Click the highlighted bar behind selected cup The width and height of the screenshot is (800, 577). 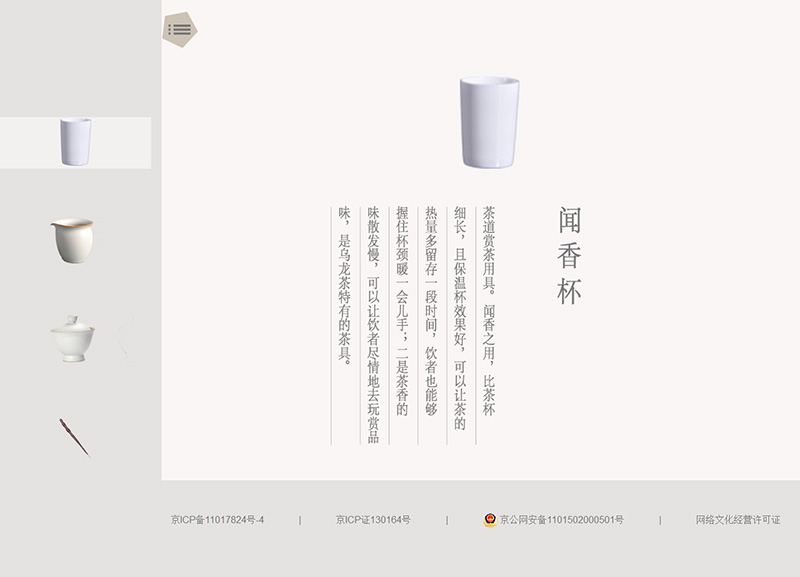[120, 142]
